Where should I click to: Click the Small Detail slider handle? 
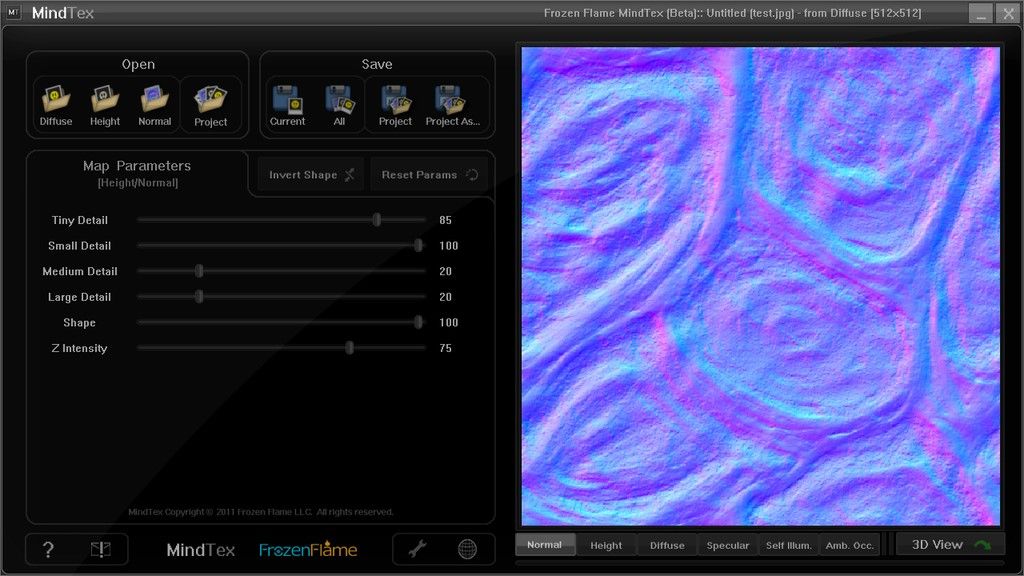419,246
